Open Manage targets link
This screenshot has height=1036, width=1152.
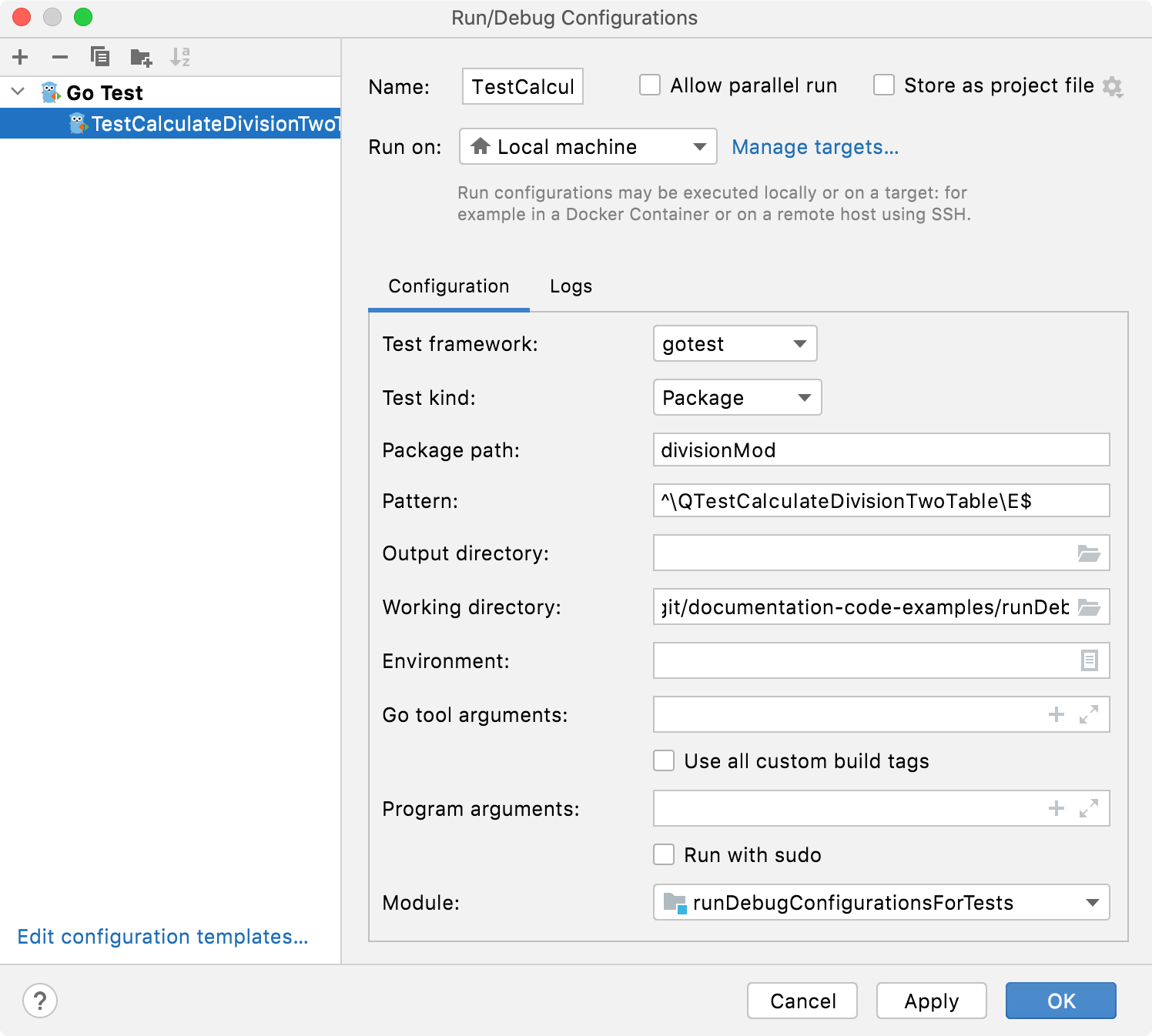815,146
